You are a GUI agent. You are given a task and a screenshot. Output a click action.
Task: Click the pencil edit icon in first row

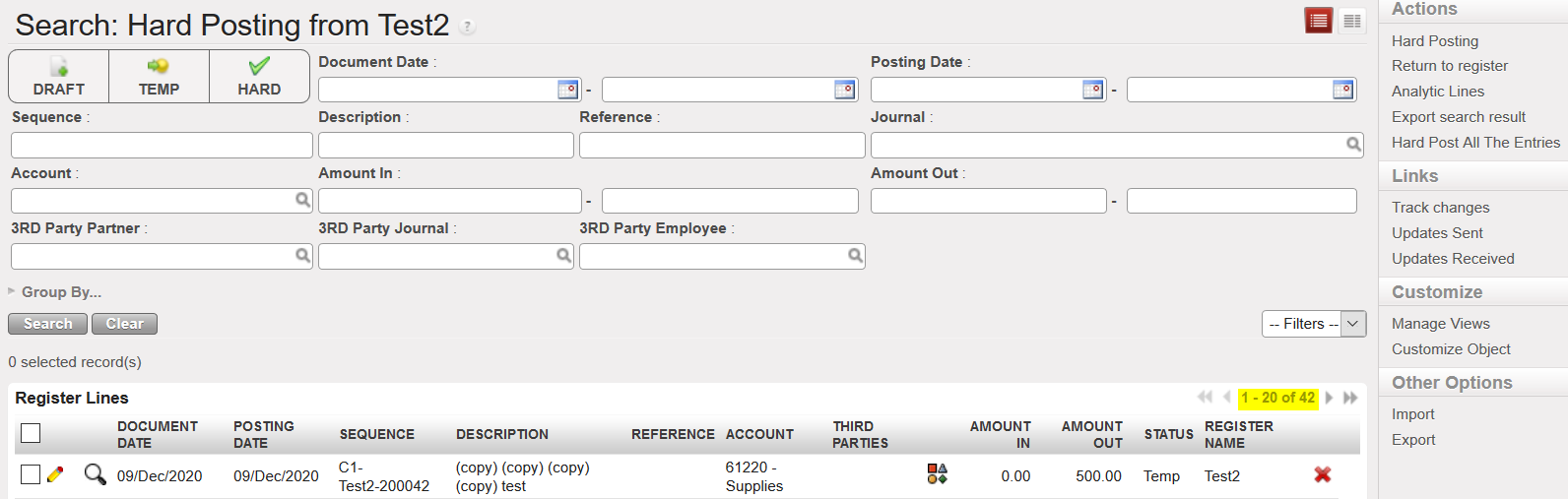tap(55, 475)
